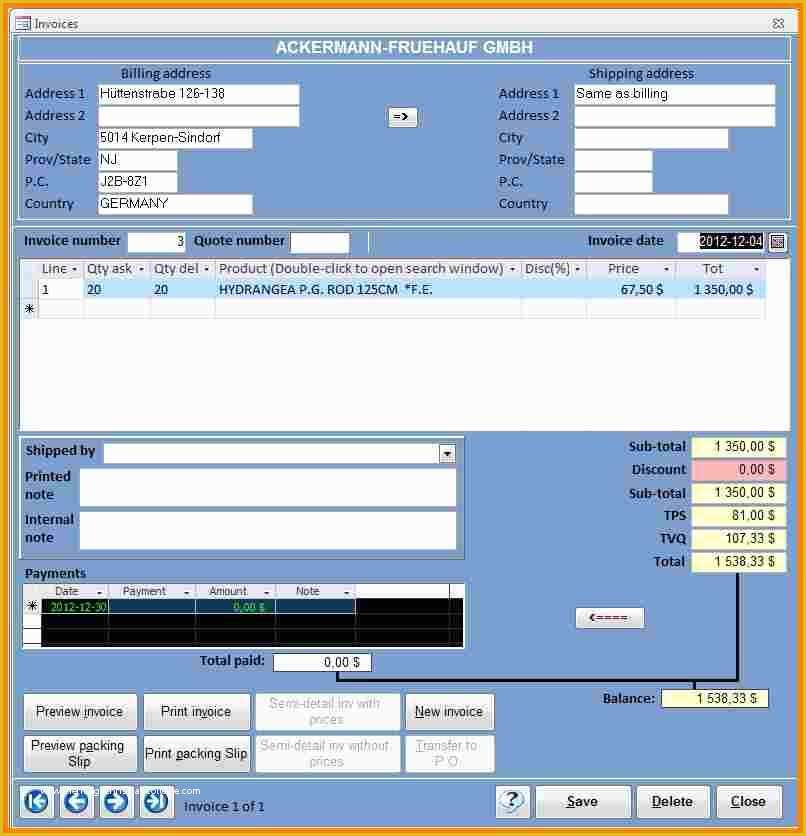Click Print packing Slip button
The image size is (806, 836).
click(196, 753)
